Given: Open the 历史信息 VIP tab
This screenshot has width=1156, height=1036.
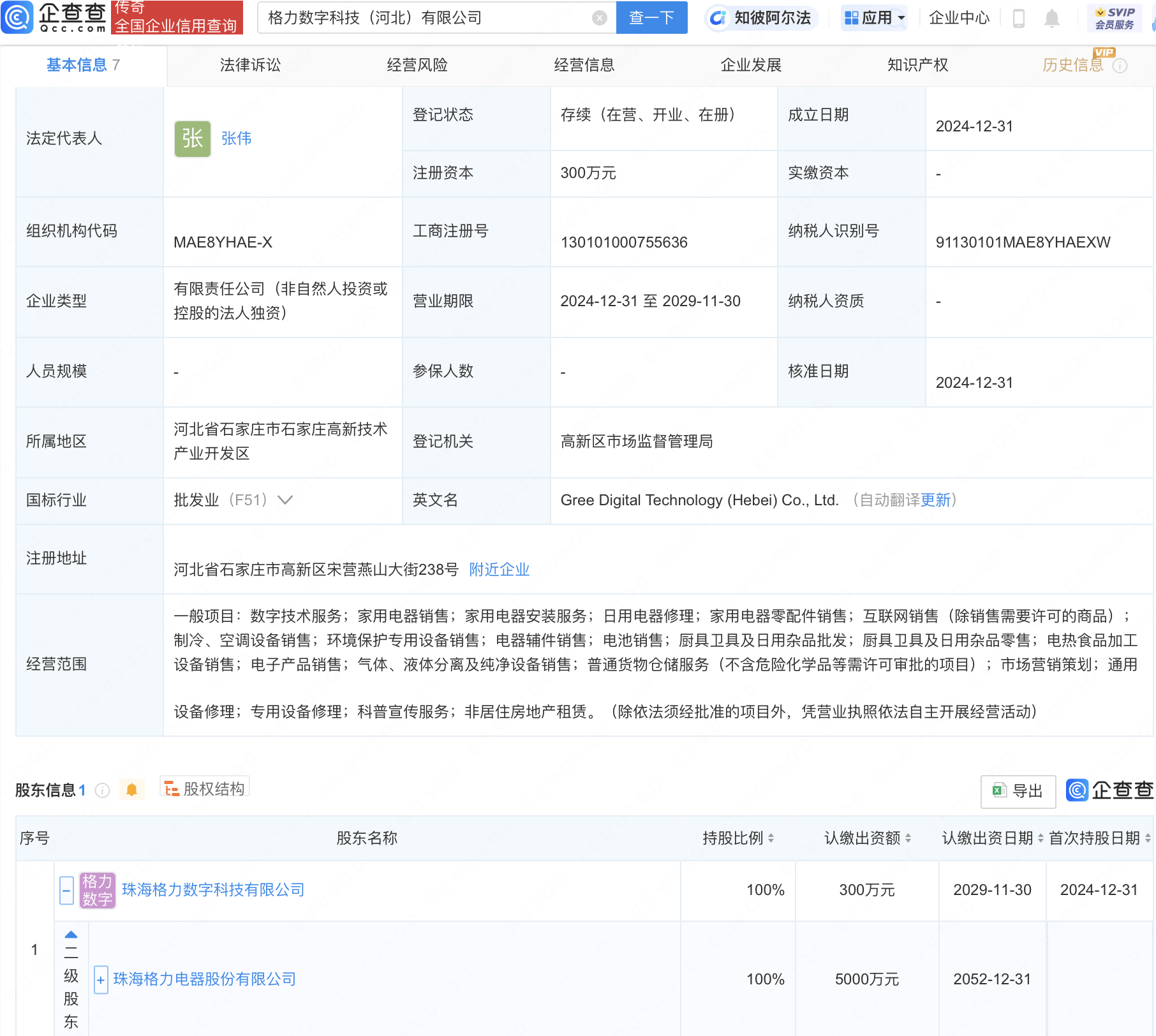Looking at the screenshot, I should pos(1073,65).
